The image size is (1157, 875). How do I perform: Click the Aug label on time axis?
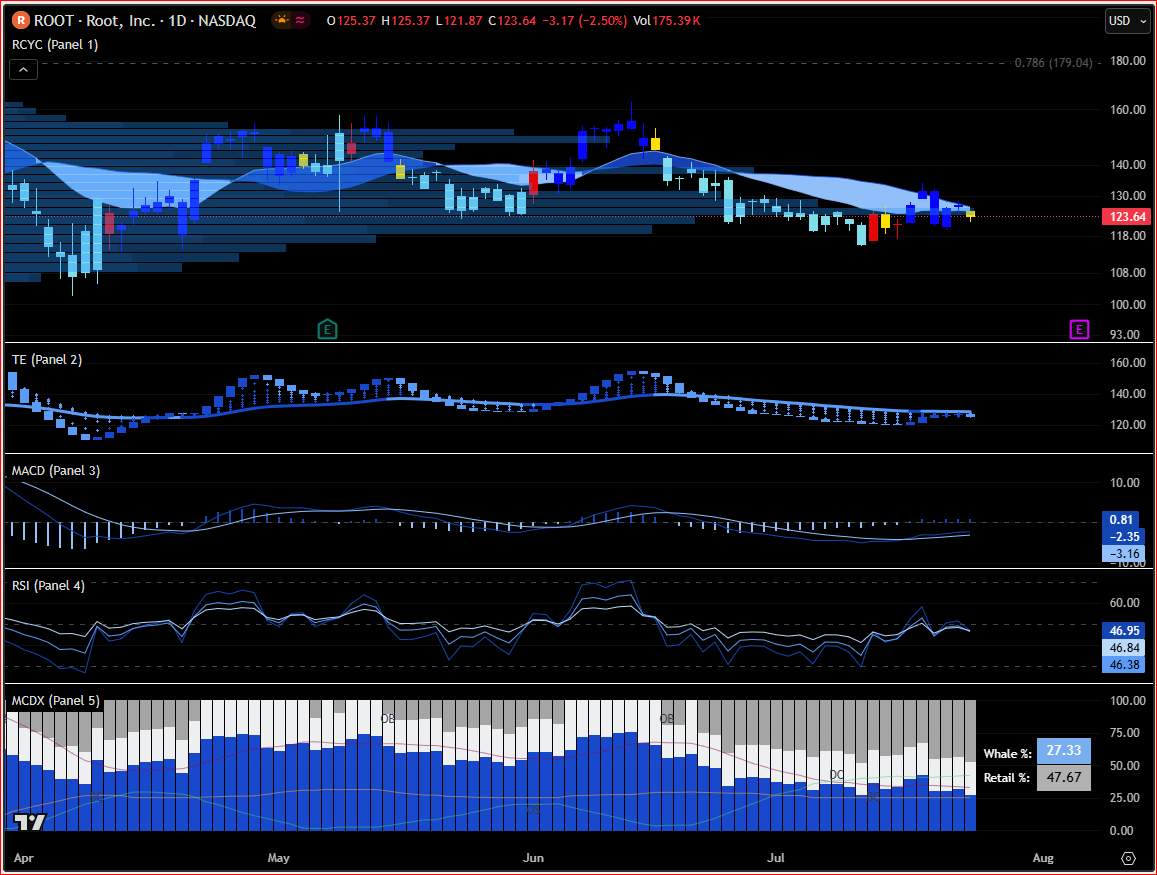tap(1043, 858)
